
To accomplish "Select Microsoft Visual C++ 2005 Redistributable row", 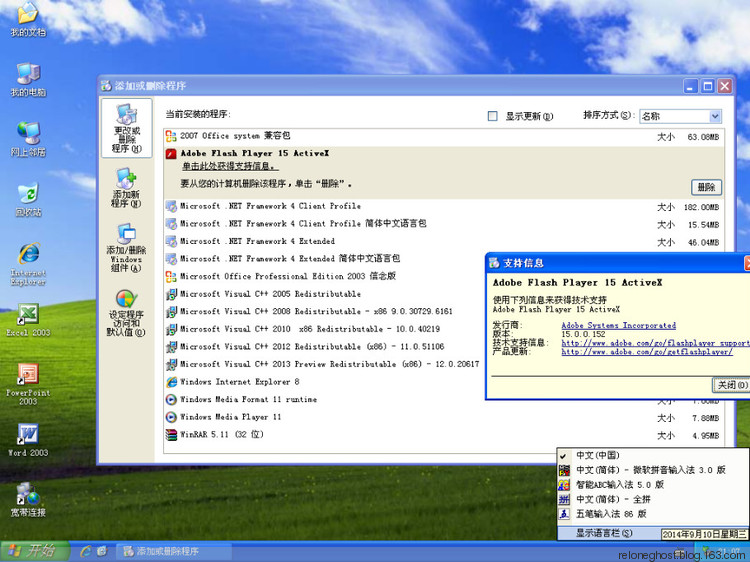I will [324, 294].
